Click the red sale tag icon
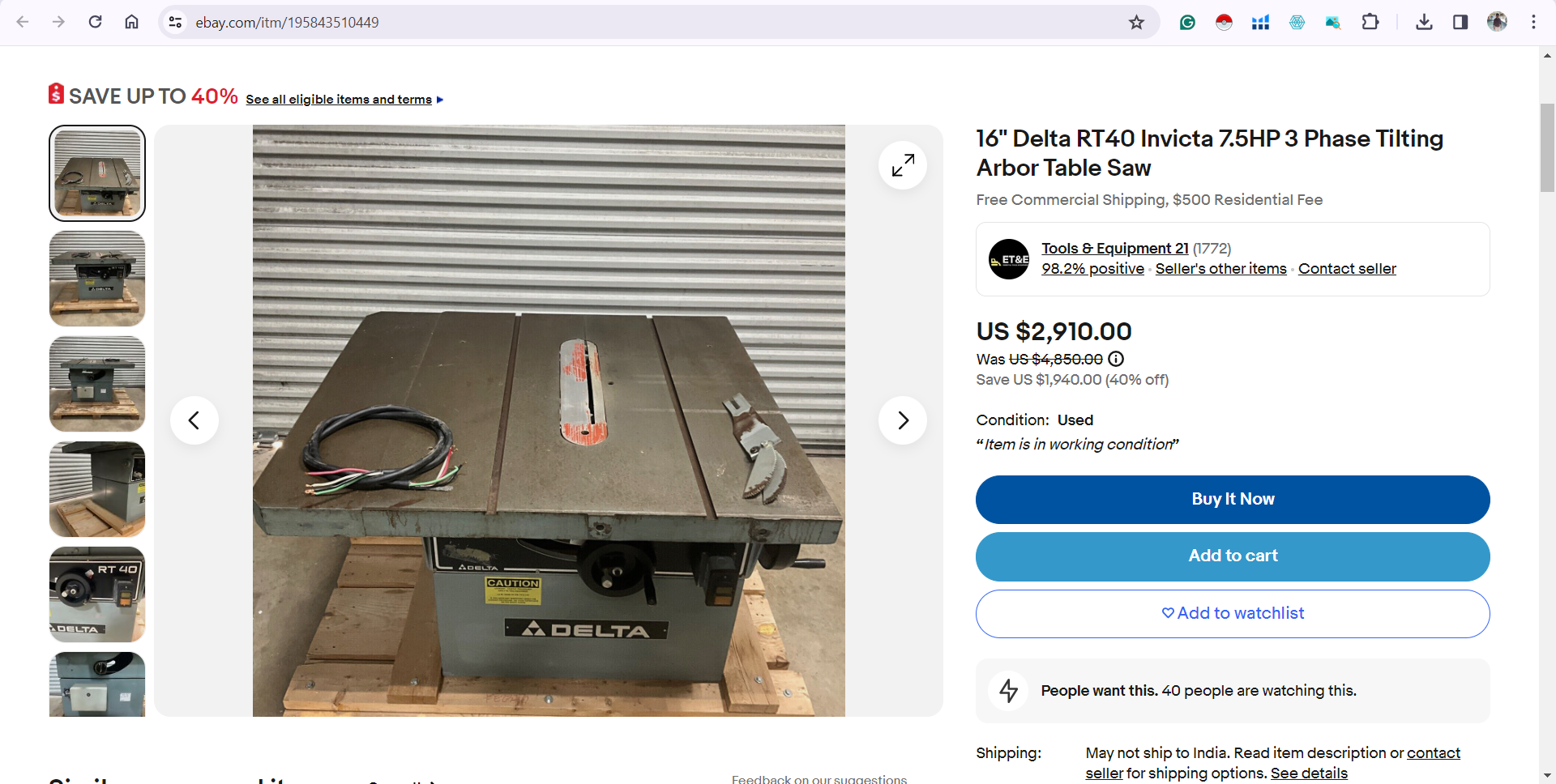This screenshot has height=784, width=1556. [56, 94]
